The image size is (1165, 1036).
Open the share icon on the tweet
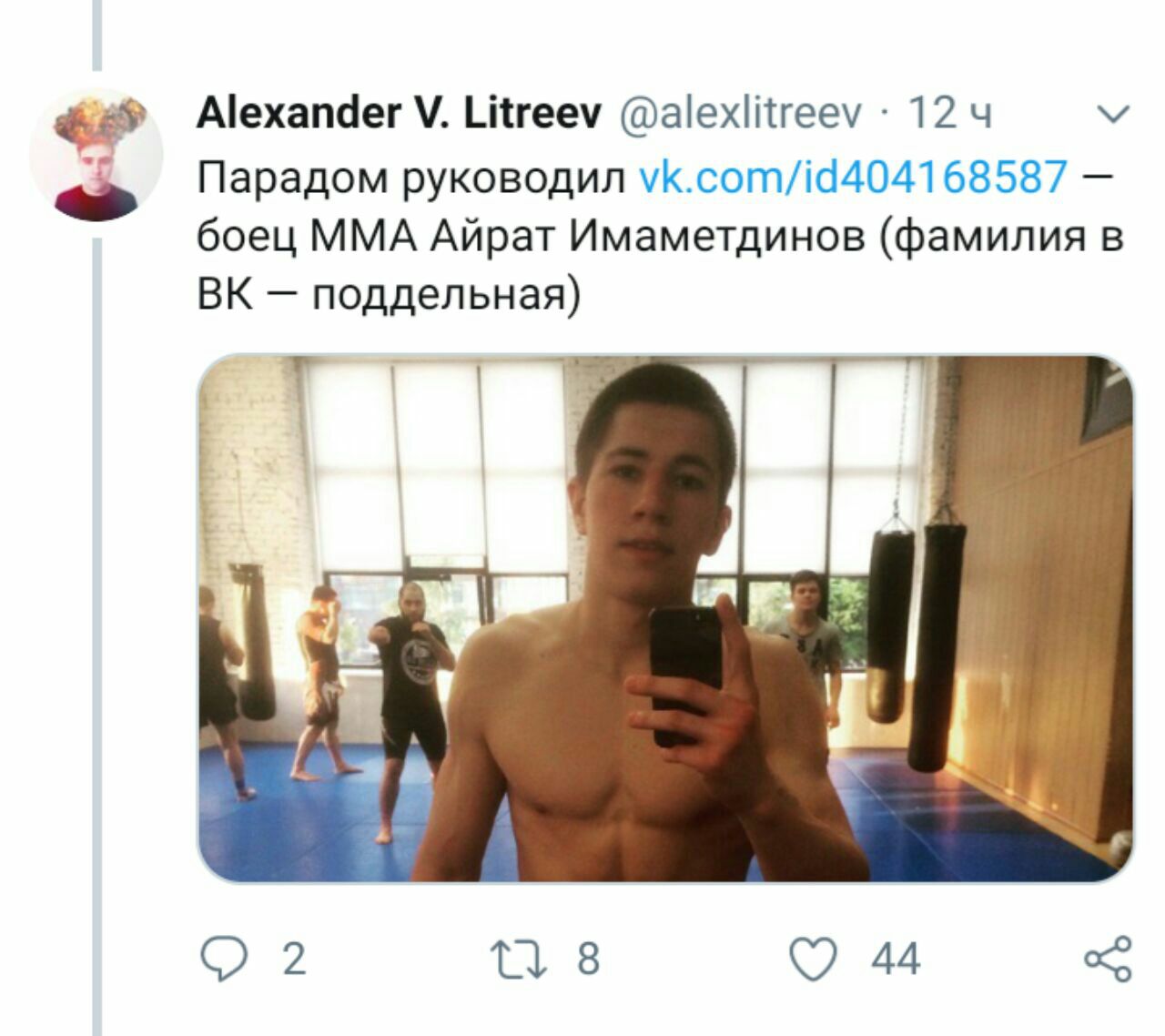point(1109,960)
